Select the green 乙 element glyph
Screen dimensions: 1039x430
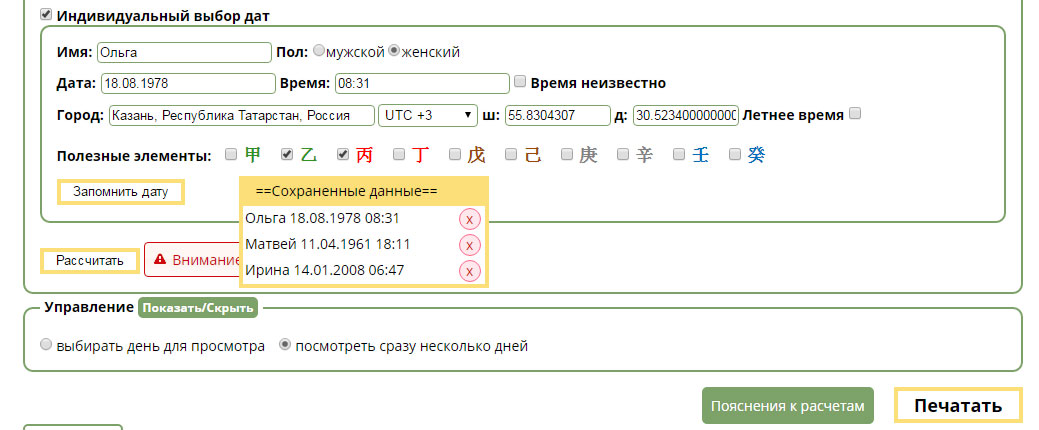(x=309, y=155)
